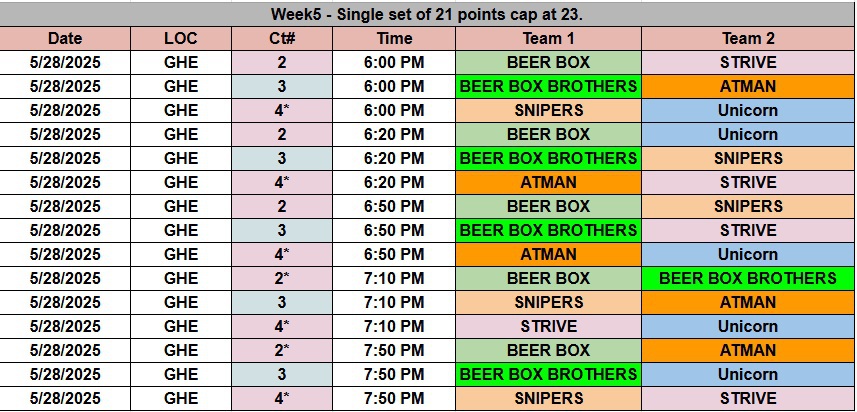Click SNIPERS in Team 1 at 6:00 PM

548,110
